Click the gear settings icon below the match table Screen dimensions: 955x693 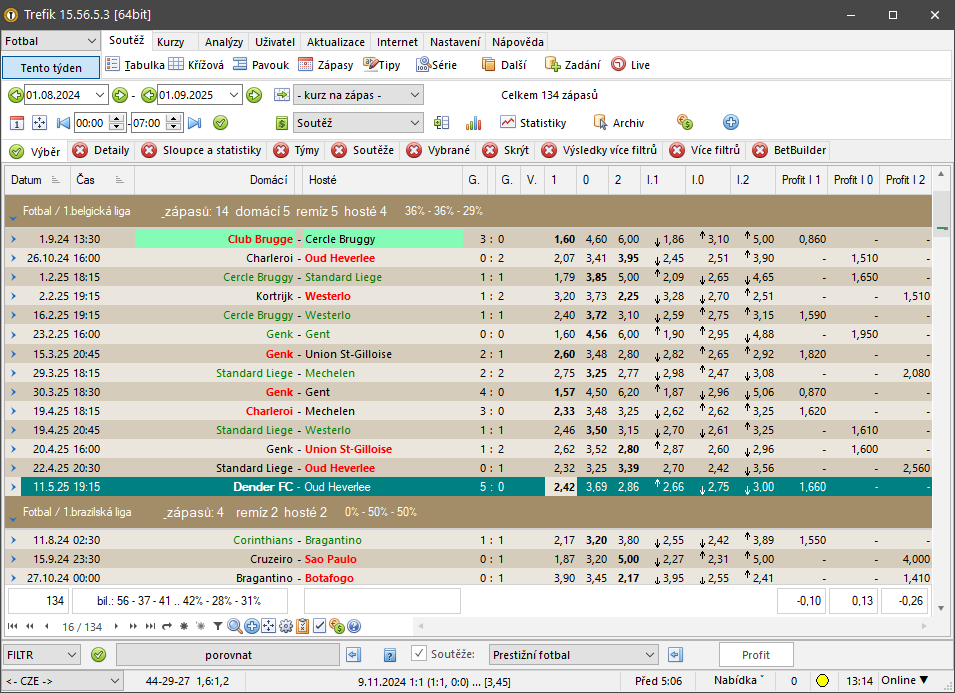(x=286, y=626)
